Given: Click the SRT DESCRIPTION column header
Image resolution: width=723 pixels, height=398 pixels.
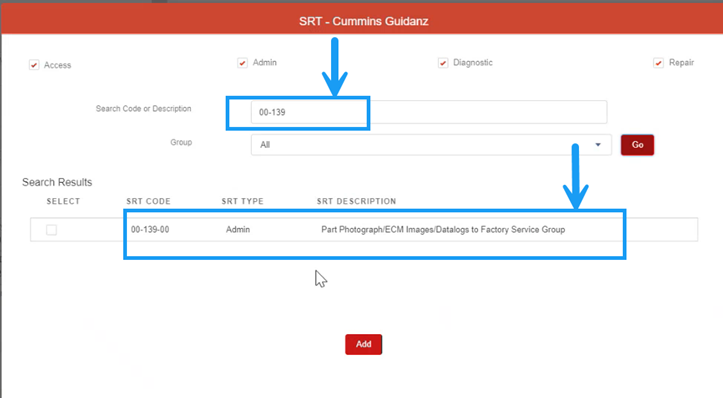Looking at the screenshot, I should 356,201.
